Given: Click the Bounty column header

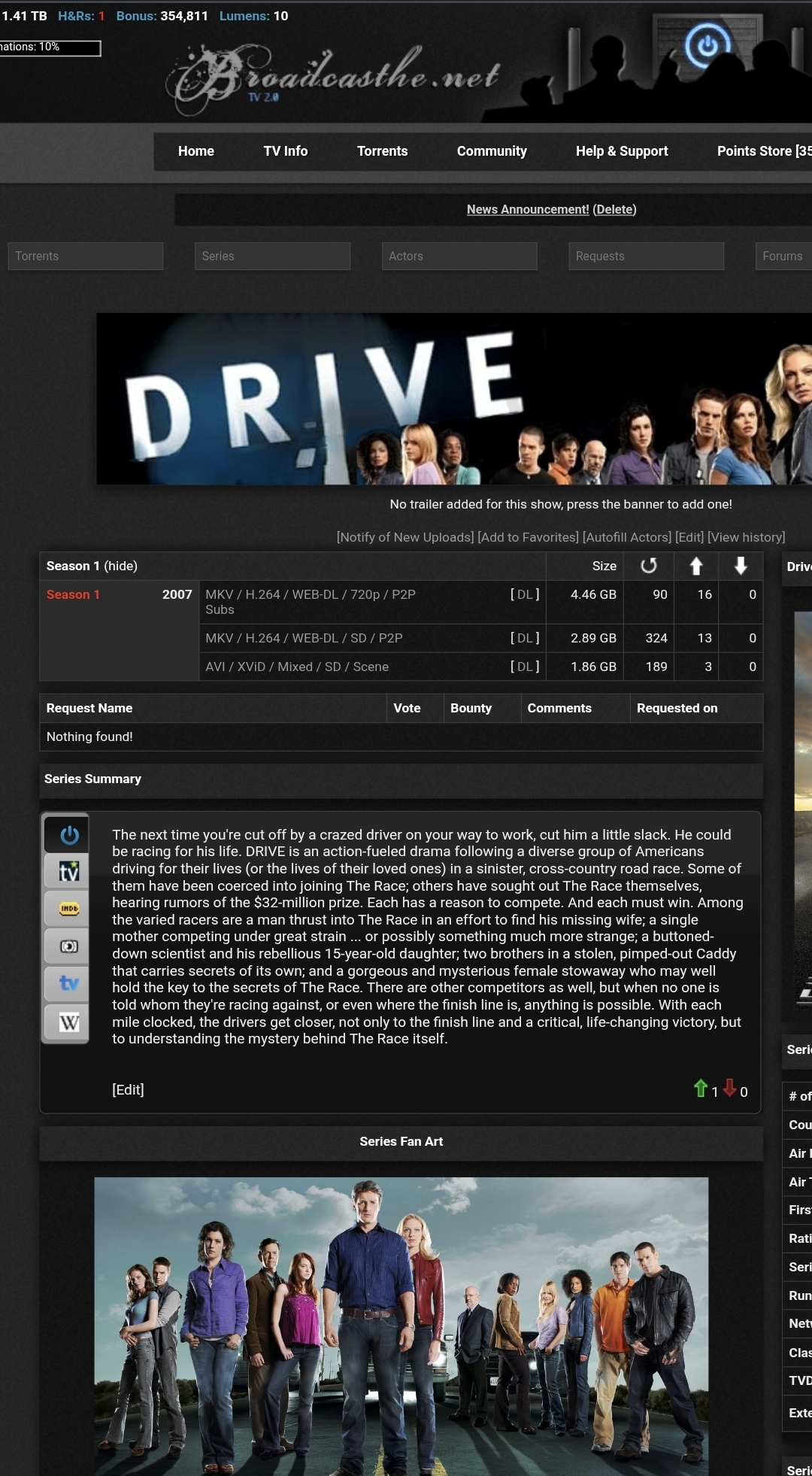Looking at the screenshot, I should click(x=471, y=708).
